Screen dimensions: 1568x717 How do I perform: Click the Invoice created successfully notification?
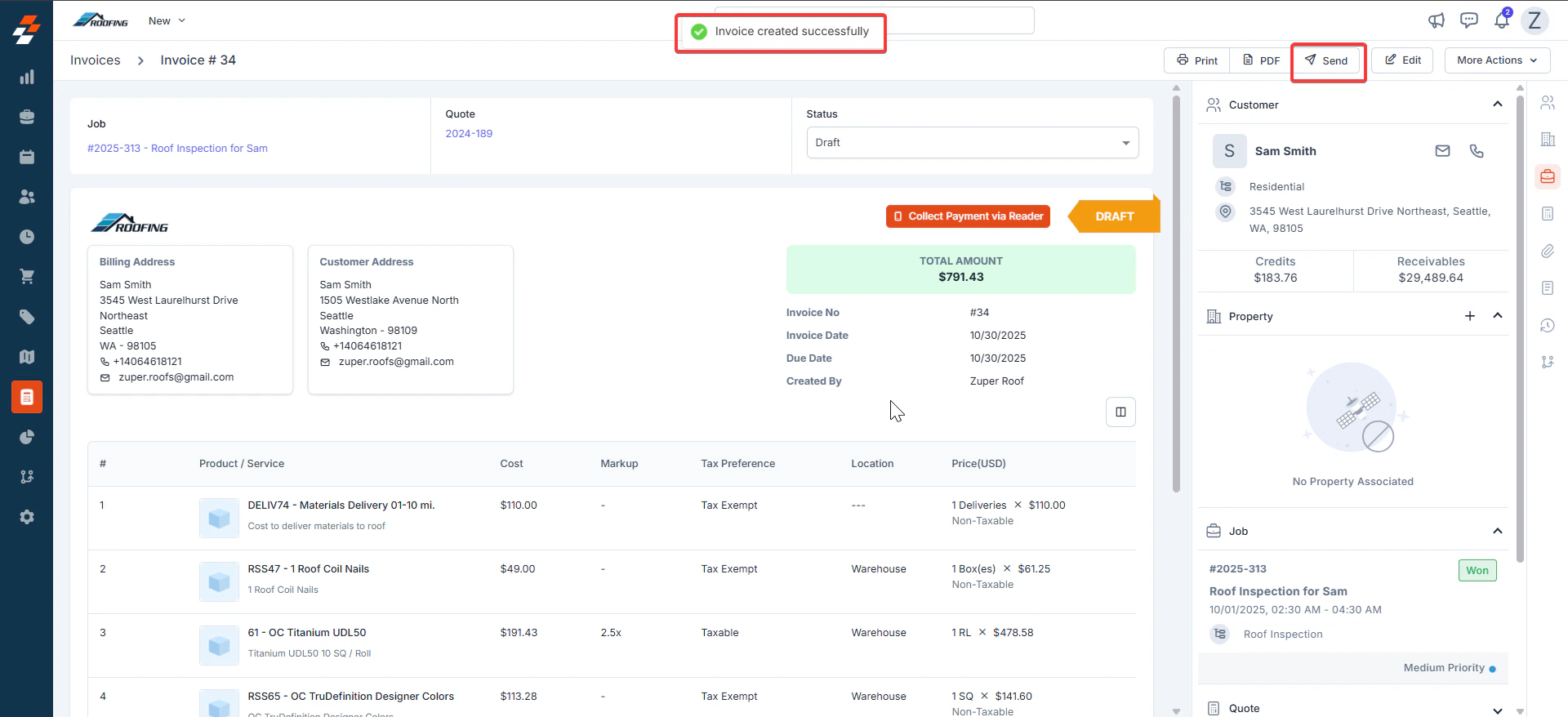click(780, 32)
